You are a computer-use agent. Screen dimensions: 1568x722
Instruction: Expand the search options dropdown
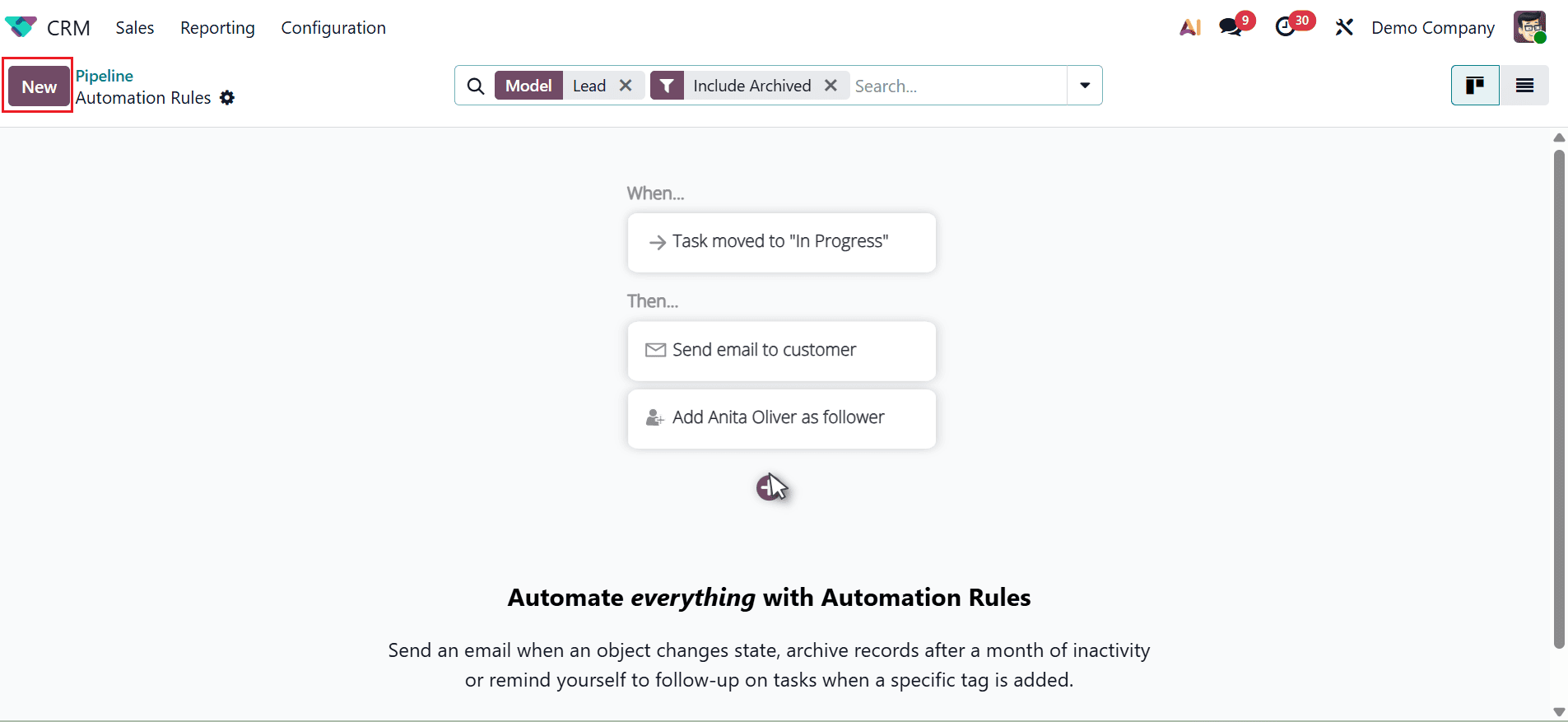pyautogui.click(x=1084, y=85)
